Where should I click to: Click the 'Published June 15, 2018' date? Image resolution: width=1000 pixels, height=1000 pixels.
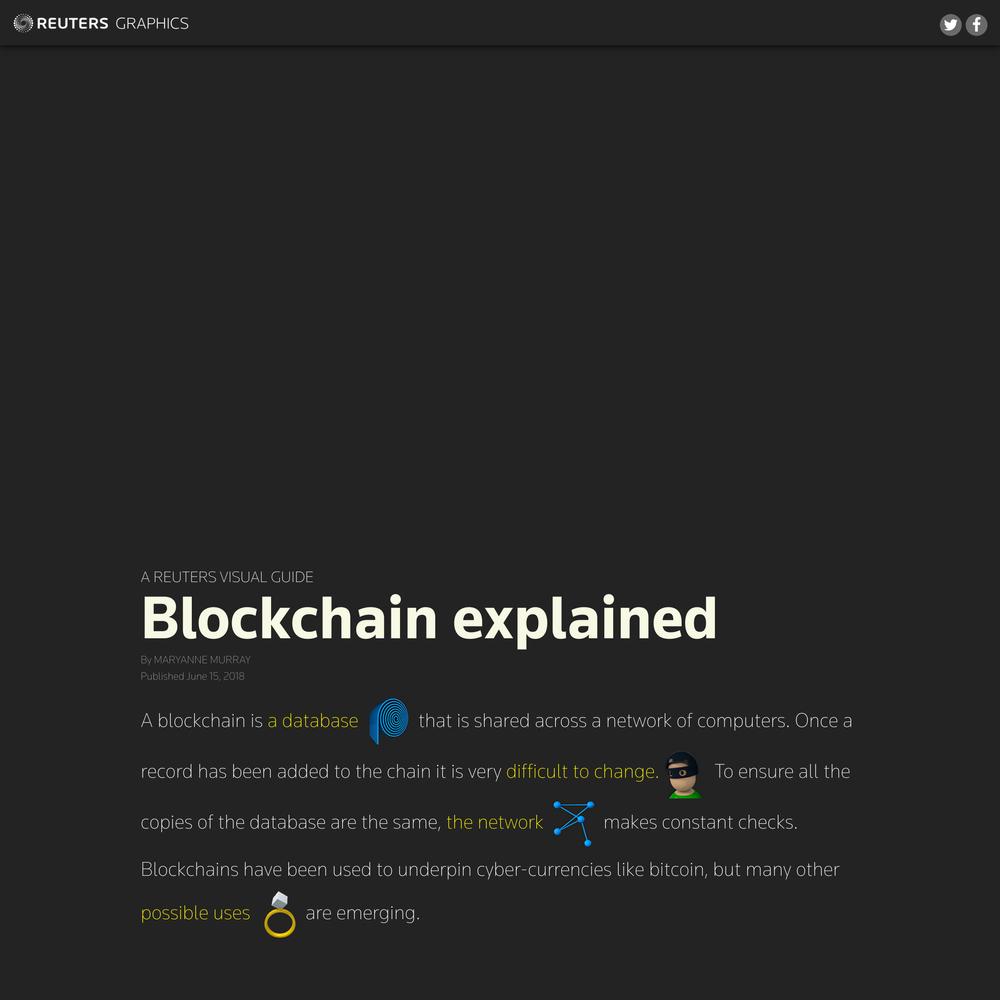(x=193, y=676)
